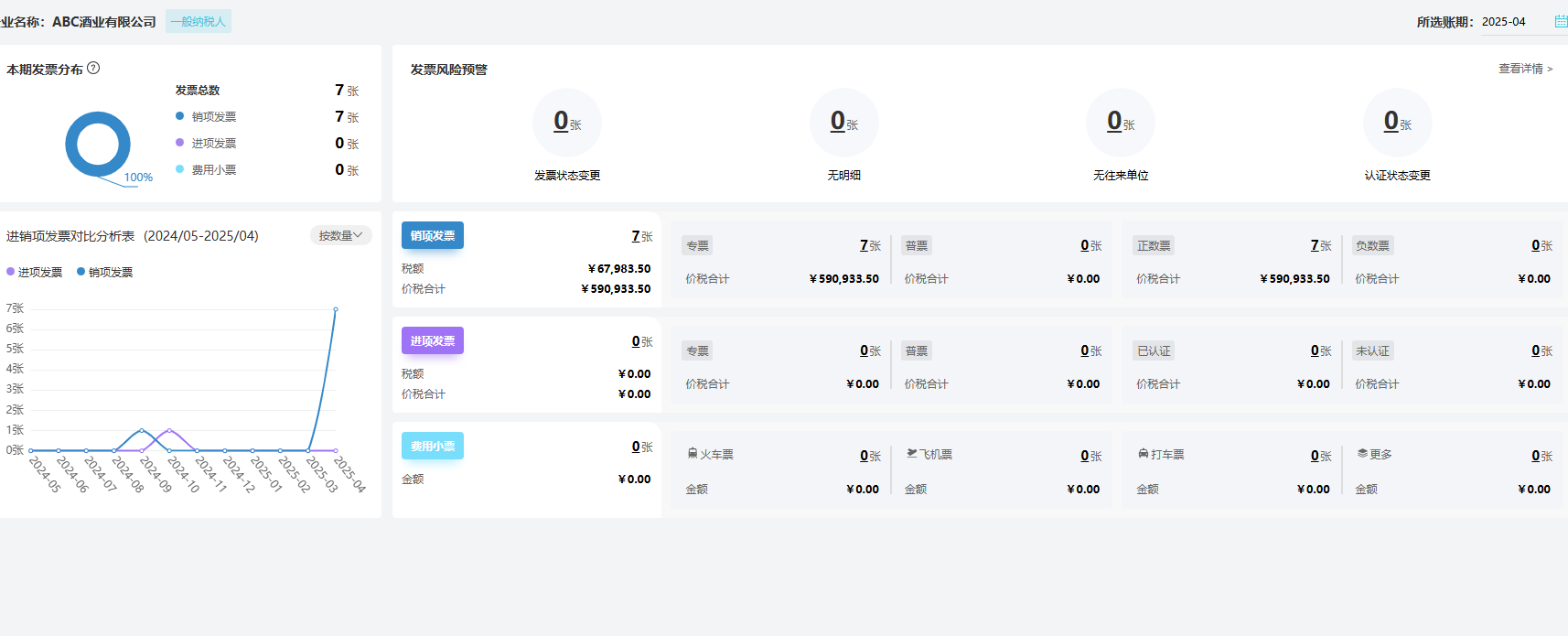Expand the 按数量 dropdown
Image resolution: width=1568 pixels, height=636 pixels.
click(340, 235)
